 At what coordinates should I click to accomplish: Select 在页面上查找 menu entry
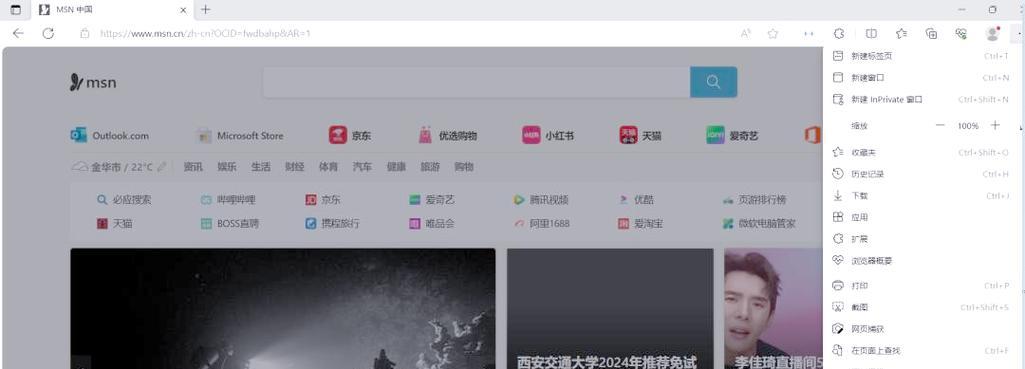[x=921, y=351]
